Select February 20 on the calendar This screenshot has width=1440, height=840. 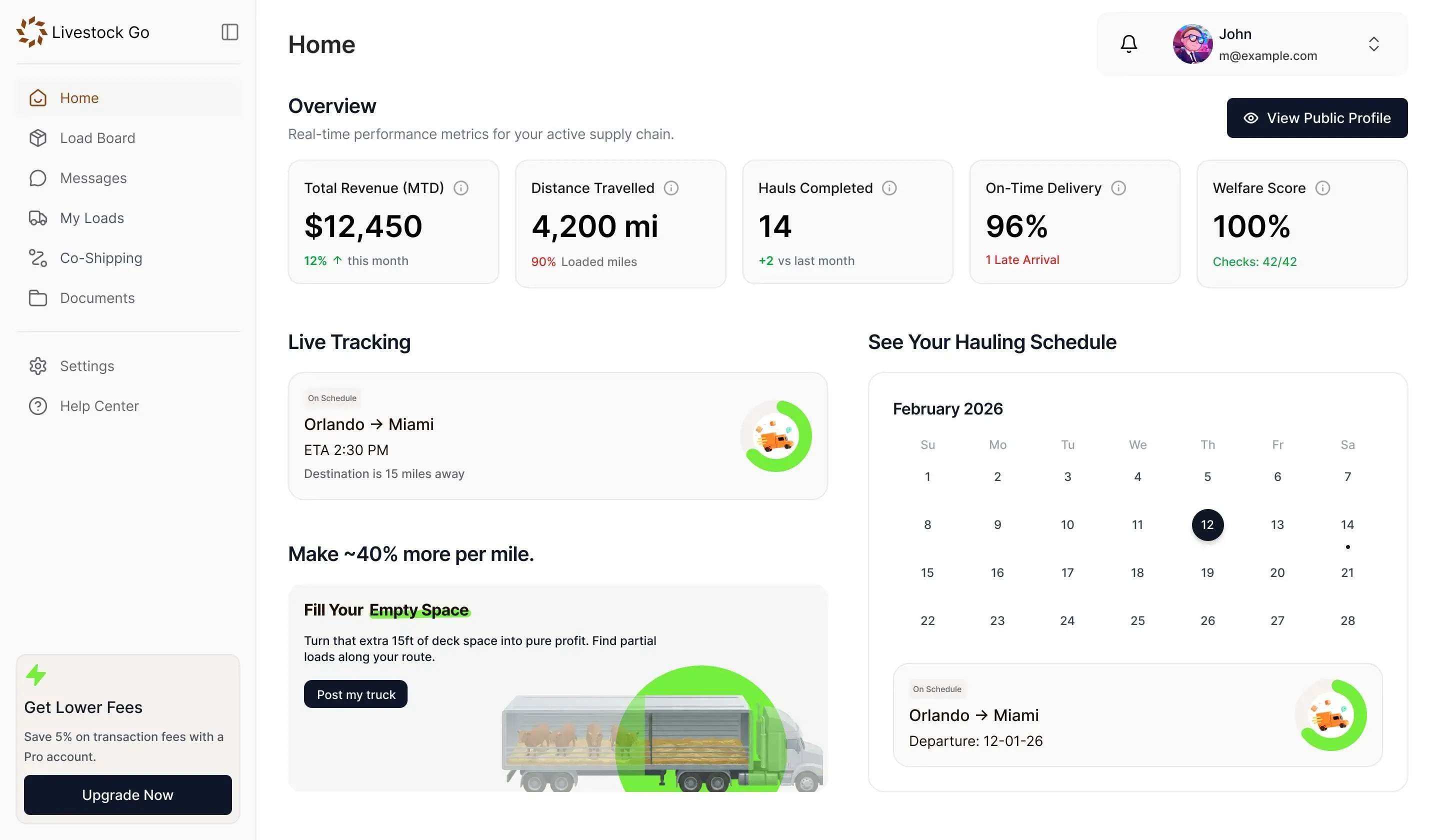click(x=1276, y=572)
